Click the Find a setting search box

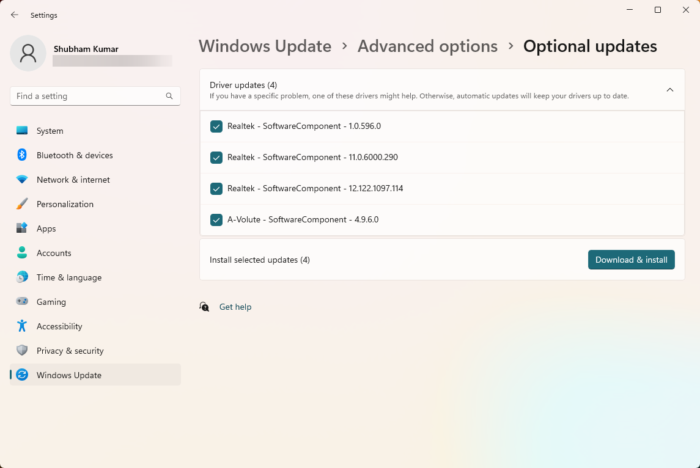point(90,96)
